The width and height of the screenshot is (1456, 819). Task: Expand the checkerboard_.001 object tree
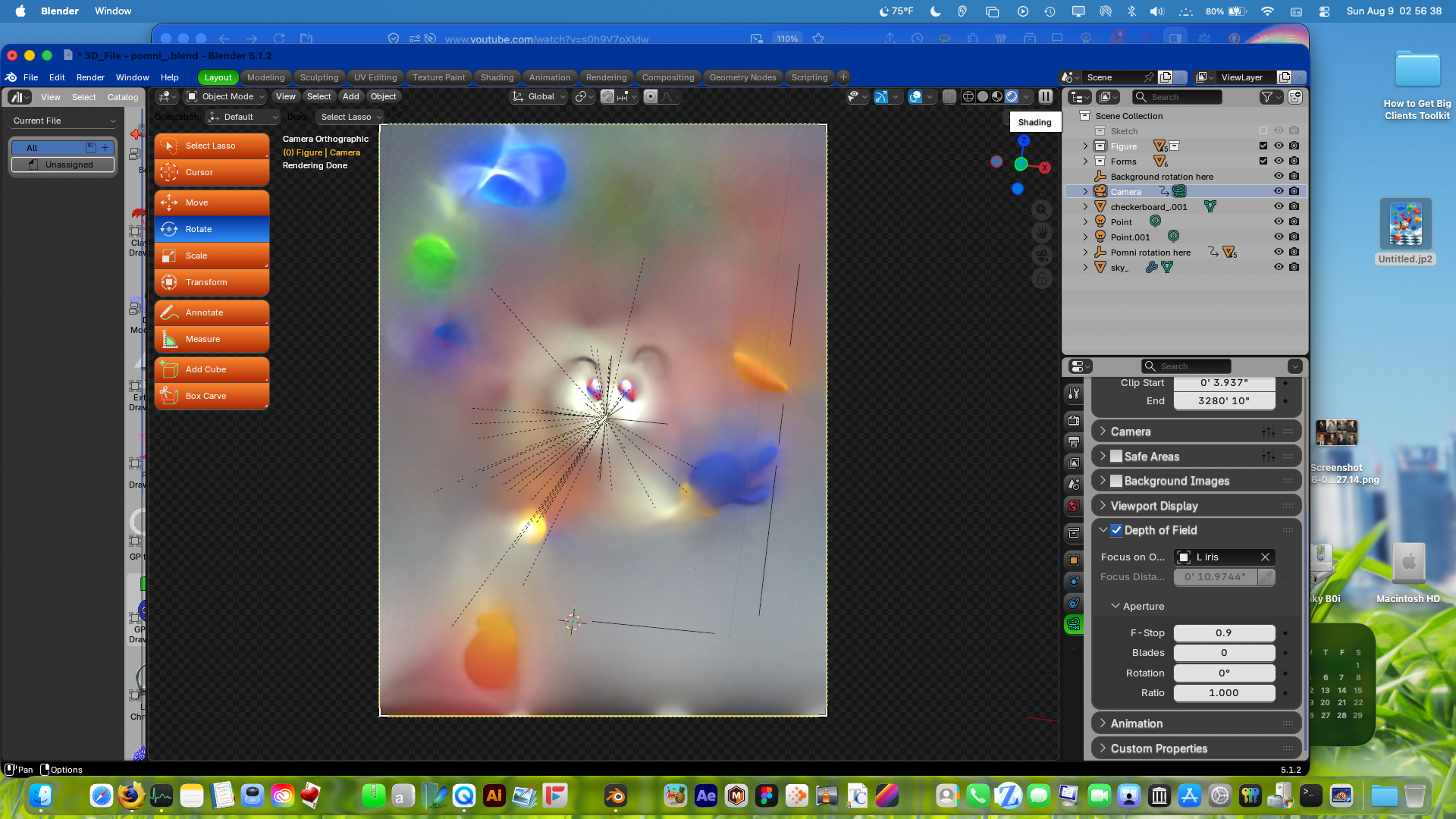[x=1085, y=207]
